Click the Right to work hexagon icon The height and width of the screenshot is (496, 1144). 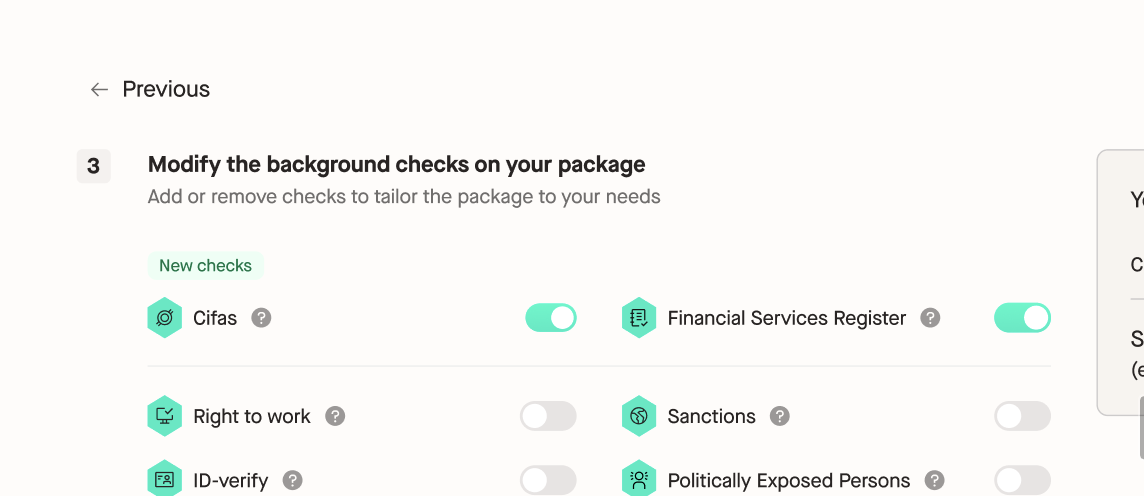click(165, 416)
